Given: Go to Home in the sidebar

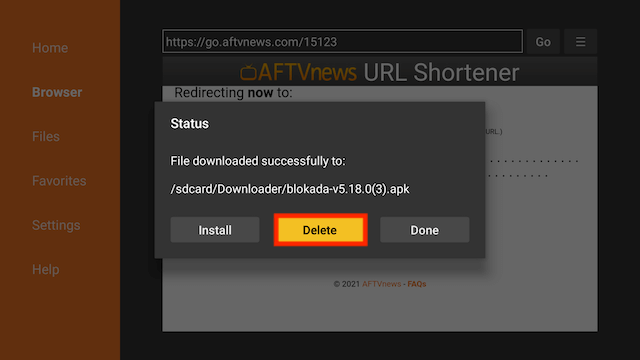Looking at the screenshot, I should (x=50, y=48).
